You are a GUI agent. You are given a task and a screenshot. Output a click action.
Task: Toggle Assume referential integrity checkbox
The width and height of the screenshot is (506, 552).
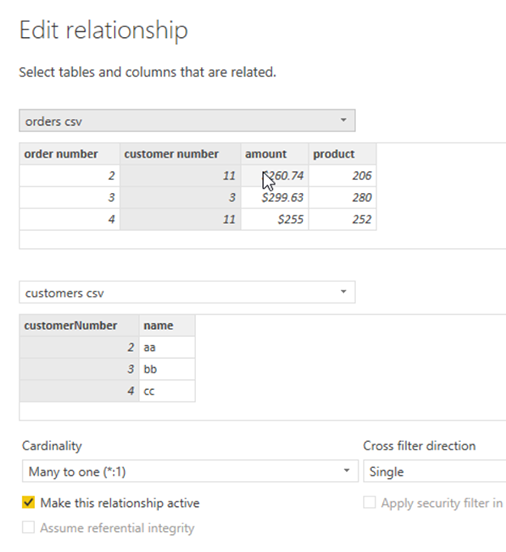click(28, 527)
